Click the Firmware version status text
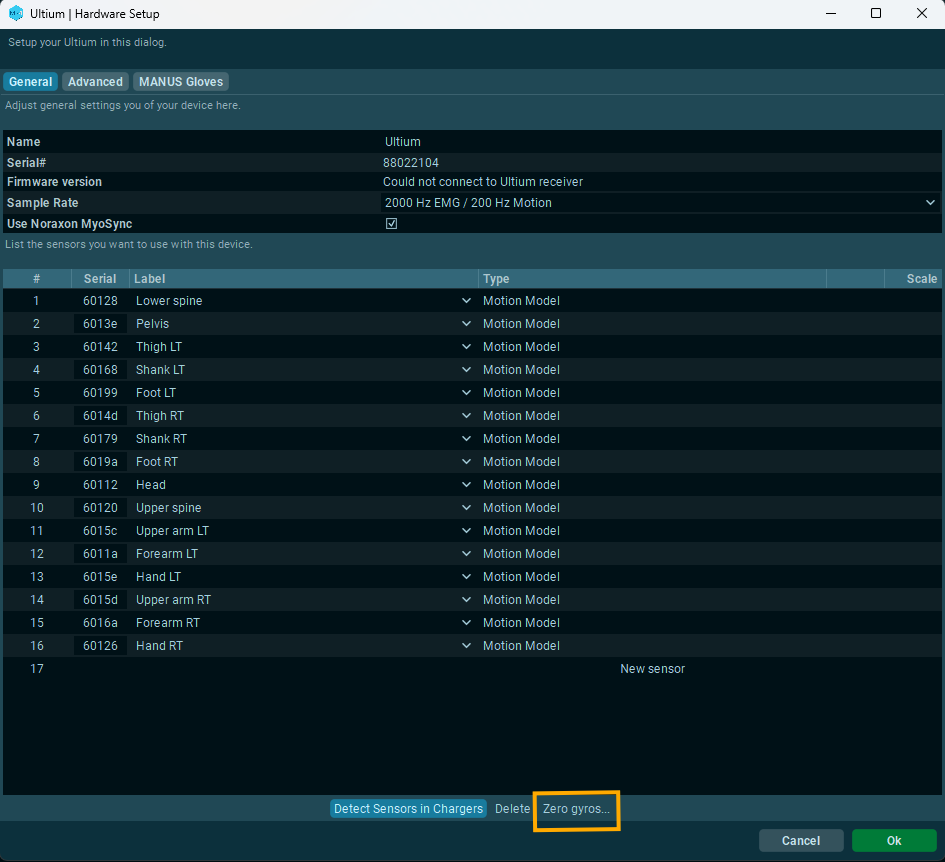The height and width of the screenshot is (862, 945). [483, 182]
